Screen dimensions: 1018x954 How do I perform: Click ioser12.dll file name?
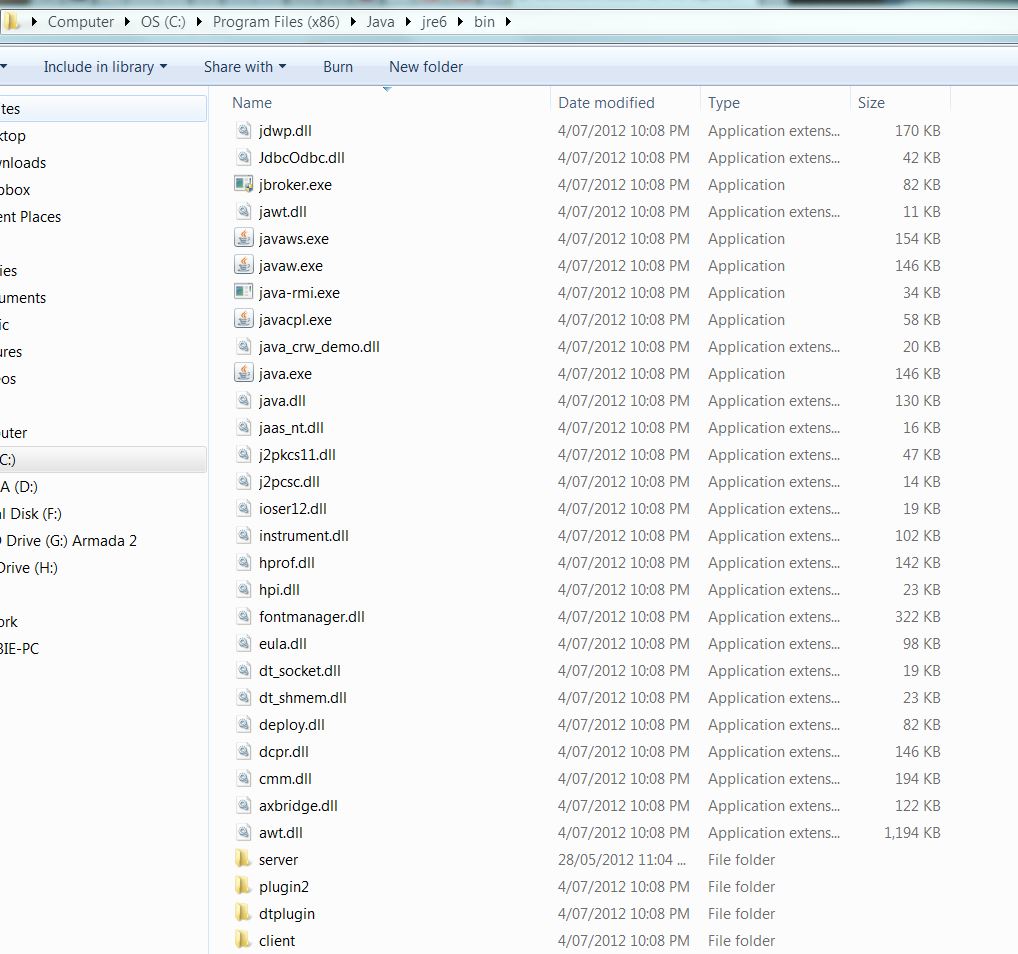pos(292,508)
